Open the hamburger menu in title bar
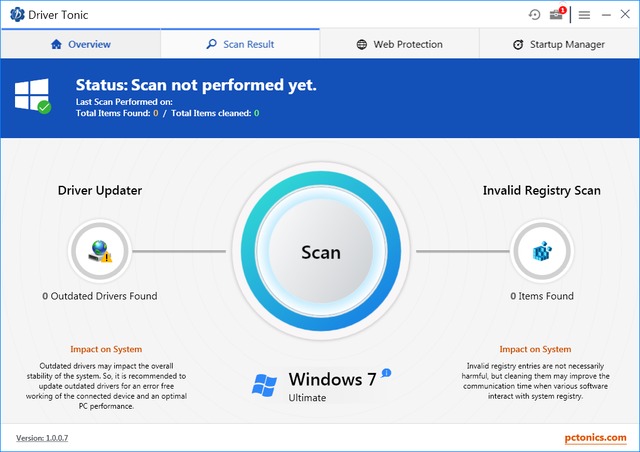The height and width of the screenshot is (452, 640). pos(584,15)
